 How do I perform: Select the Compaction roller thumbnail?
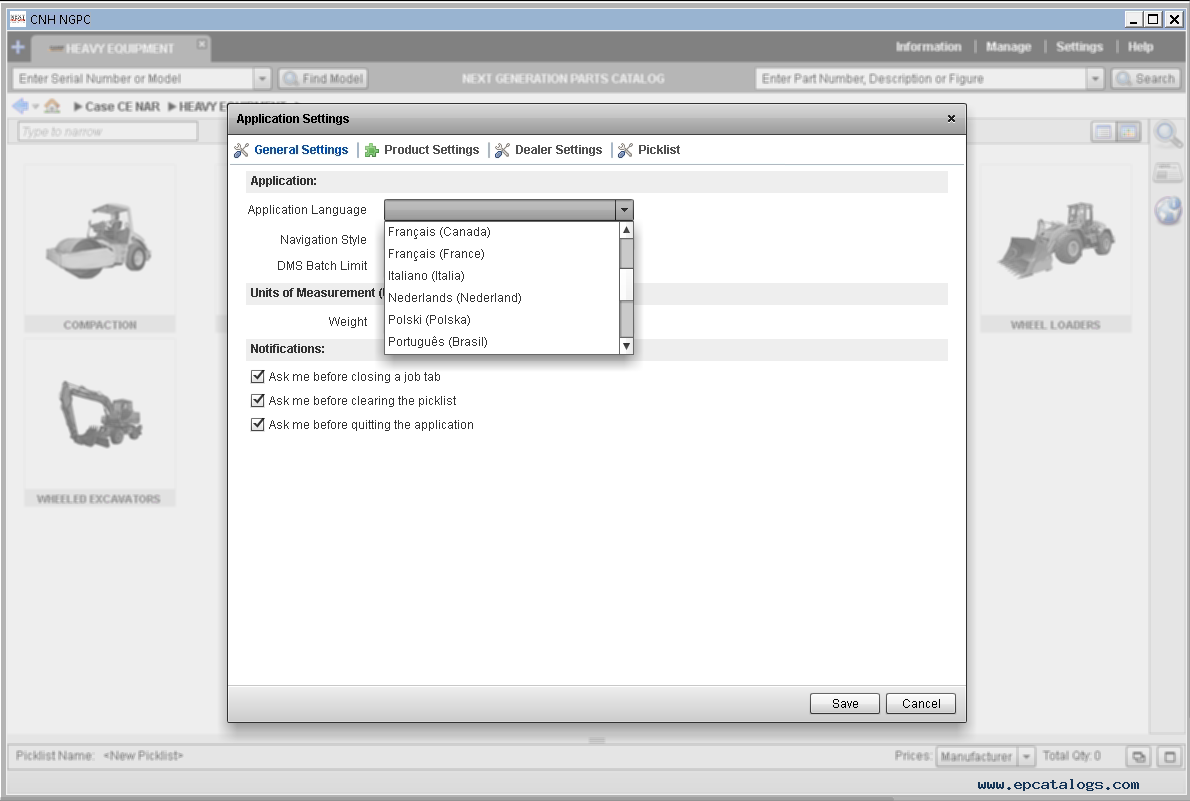click(x=99, y=248)
